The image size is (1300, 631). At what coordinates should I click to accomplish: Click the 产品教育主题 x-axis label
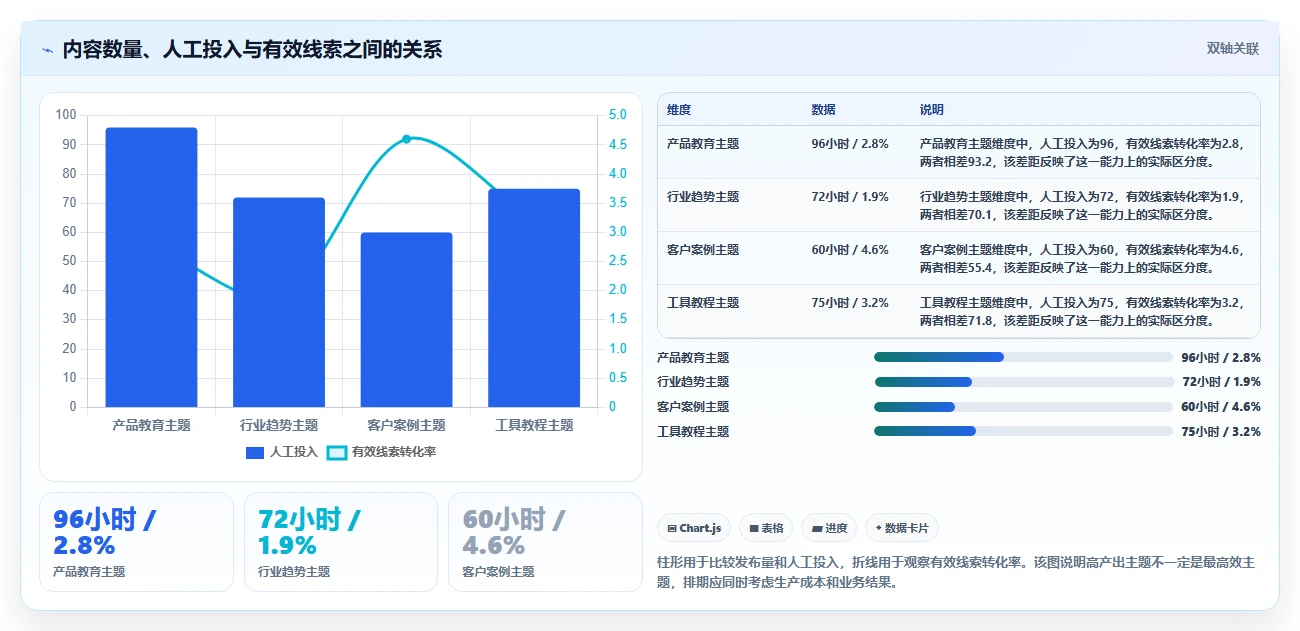151,425
